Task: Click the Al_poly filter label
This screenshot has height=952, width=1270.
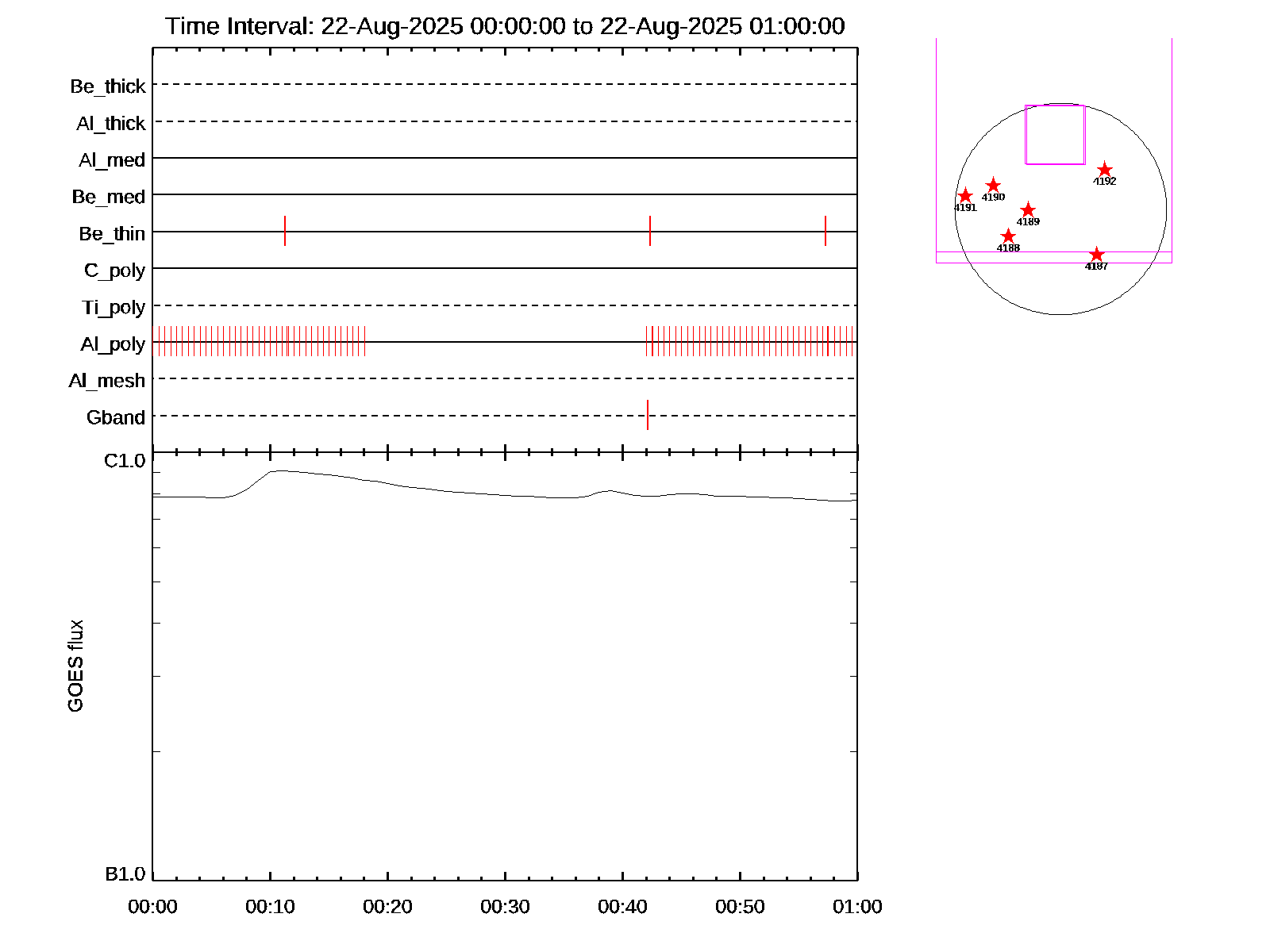Action: (113, 344)
